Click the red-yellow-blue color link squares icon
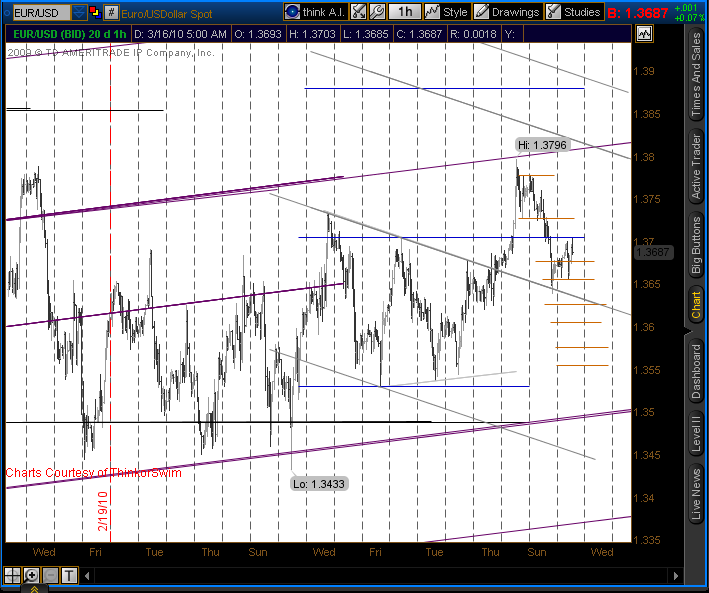Viewport: 709px width, 593px height. [x=95, y=12]
